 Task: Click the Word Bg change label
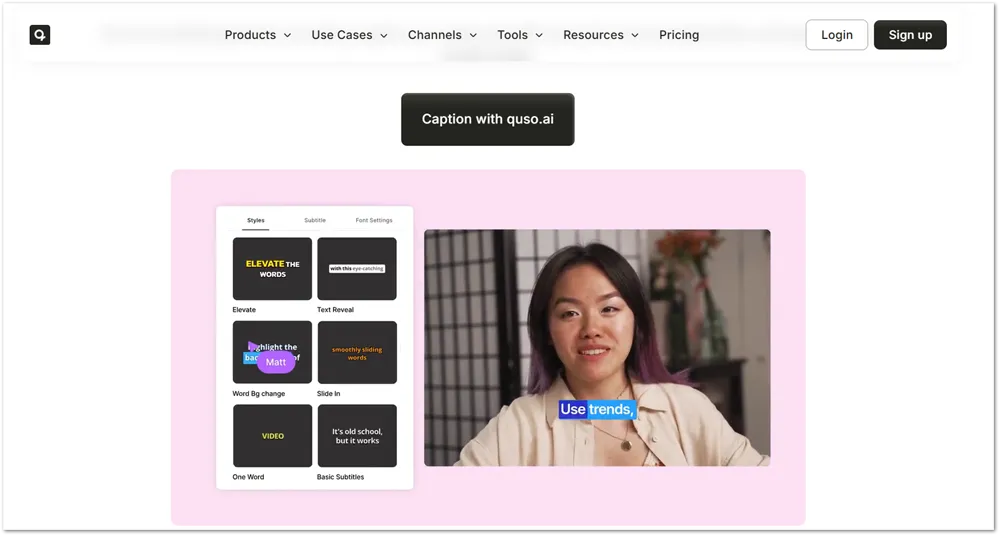click(x=259, y=394)
